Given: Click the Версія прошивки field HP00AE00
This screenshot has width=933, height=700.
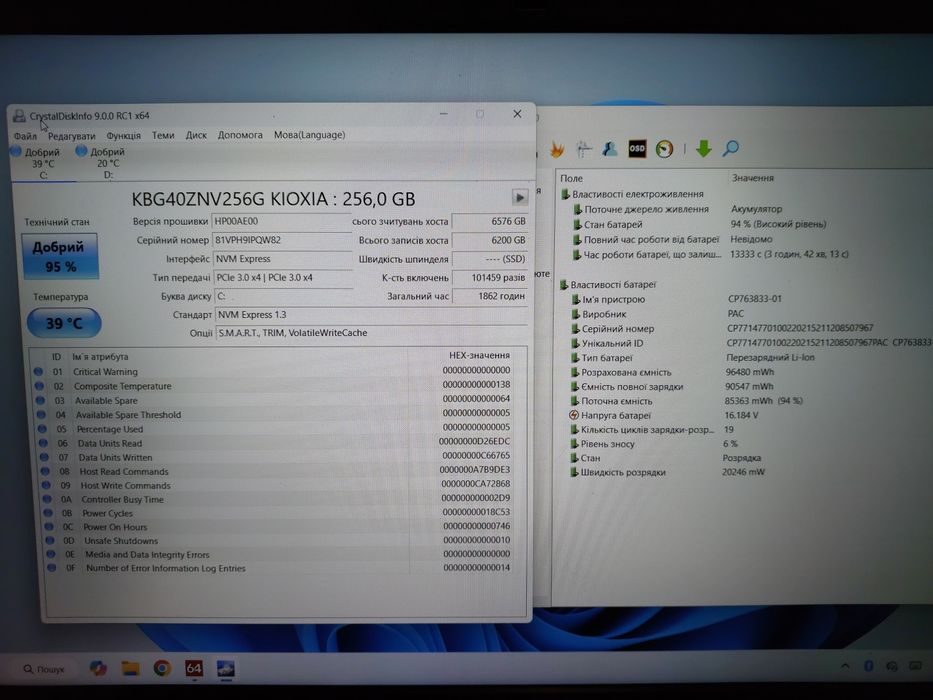Looking at the screenshot, I should [281, 221].
